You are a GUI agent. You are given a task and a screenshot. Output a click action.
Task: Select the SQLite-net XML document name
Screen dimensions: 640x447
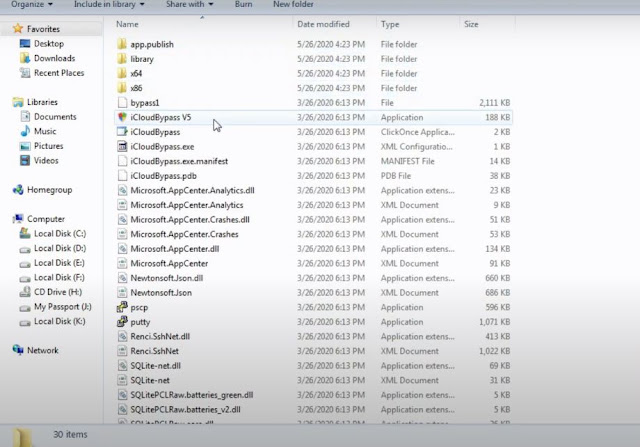pos(150,380)
